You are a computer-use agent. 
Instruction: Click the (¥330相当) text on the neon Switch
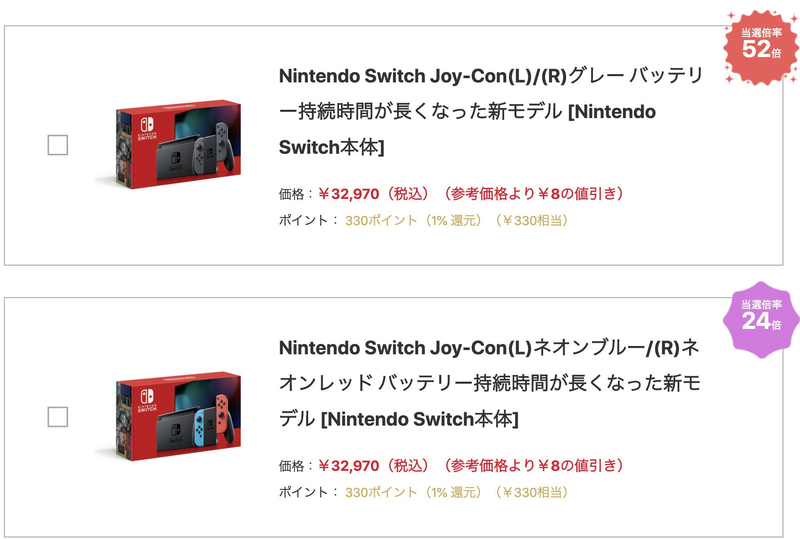(532, 493)
